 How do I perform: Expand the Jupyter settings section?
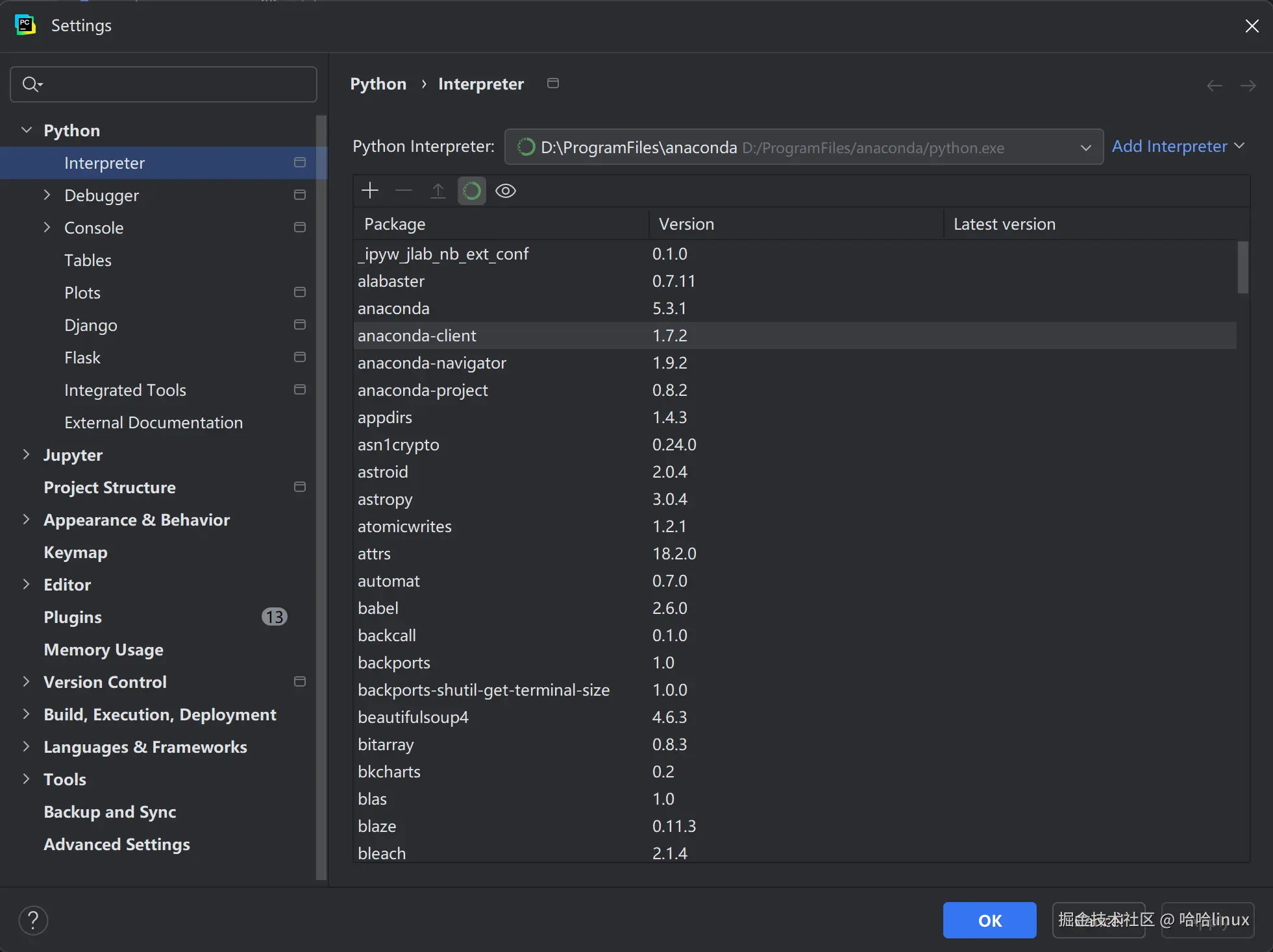27,455
